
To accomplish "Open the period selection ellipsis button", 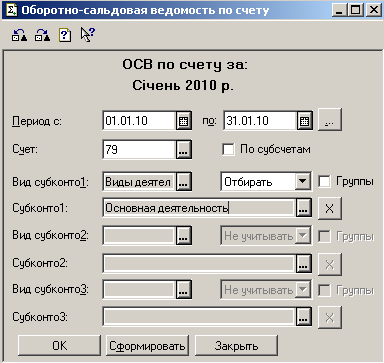I will point(330,120).
